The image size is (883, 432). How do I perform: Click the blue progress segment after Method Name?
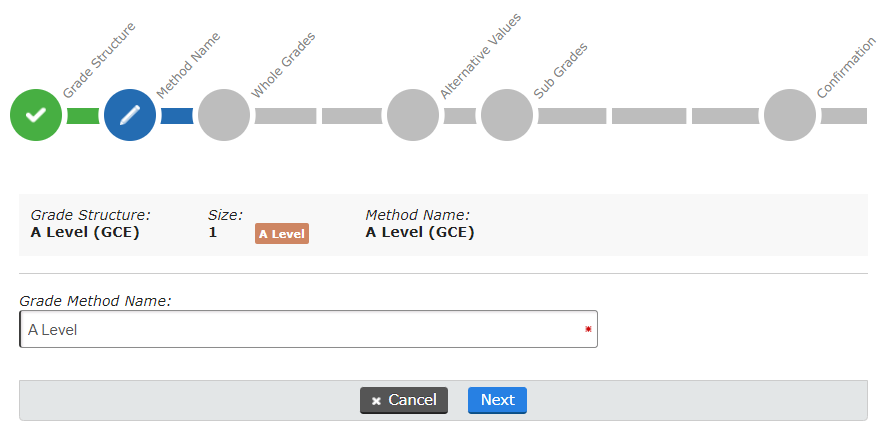click(177, 115)
